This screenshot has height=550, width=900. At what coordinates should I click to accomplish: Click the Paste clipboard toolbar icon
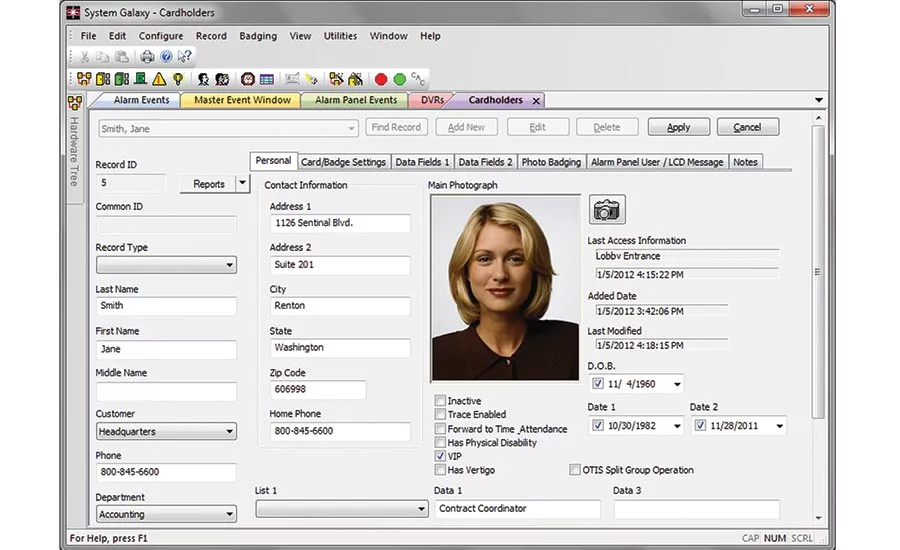(122, 56)
